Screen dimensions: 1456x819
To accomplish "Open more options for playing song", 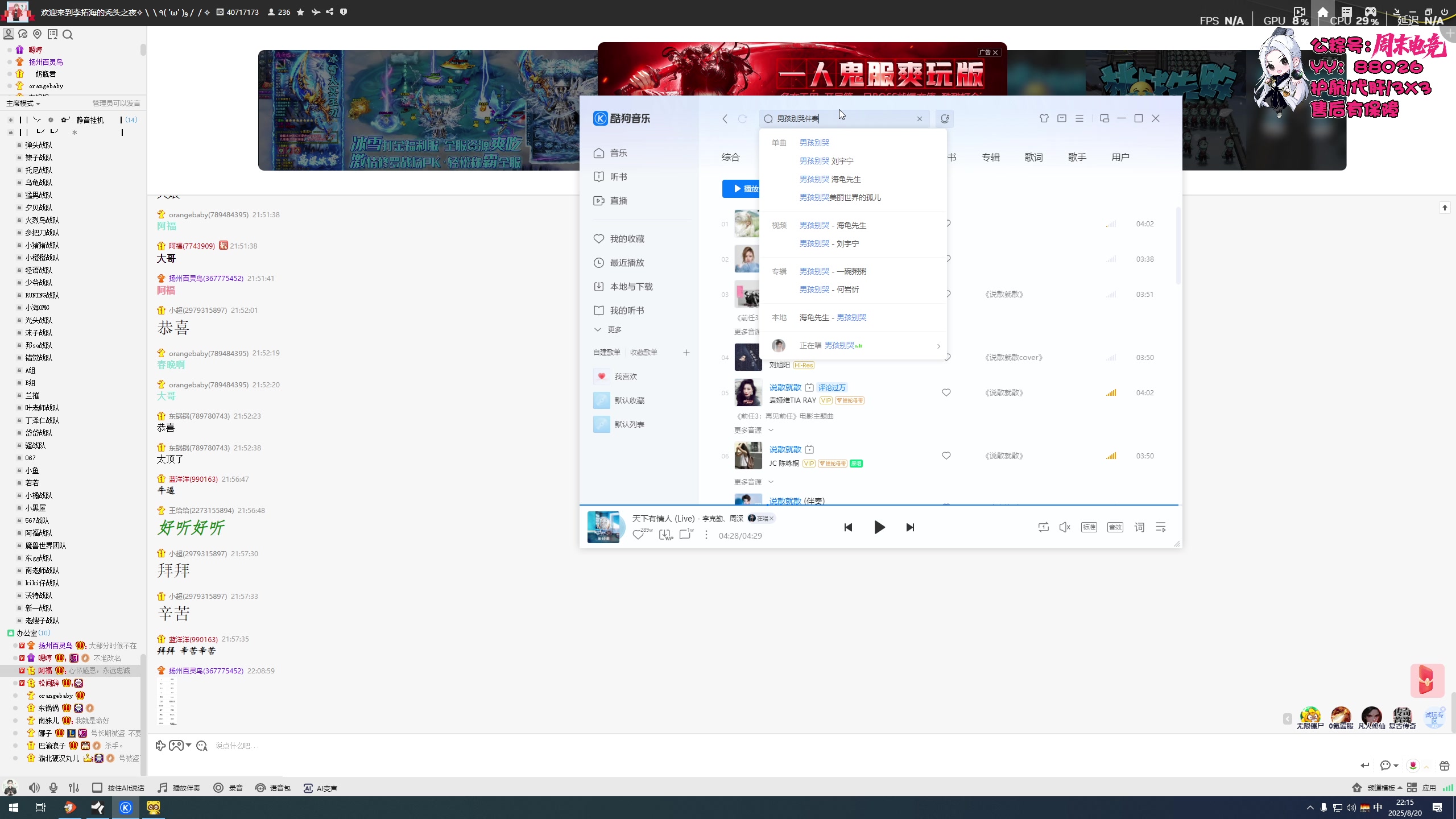I will coord(706,535).
